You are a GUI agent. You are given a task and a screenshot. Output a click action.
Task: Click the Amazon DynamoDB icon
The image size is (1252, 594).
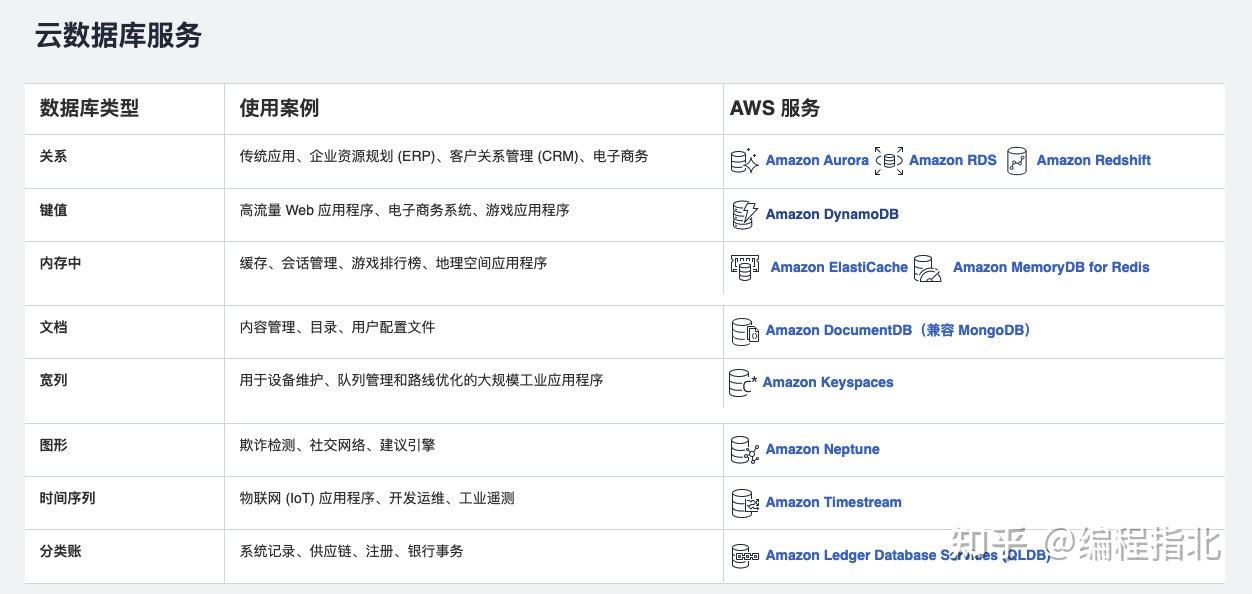tap(744, 214)
